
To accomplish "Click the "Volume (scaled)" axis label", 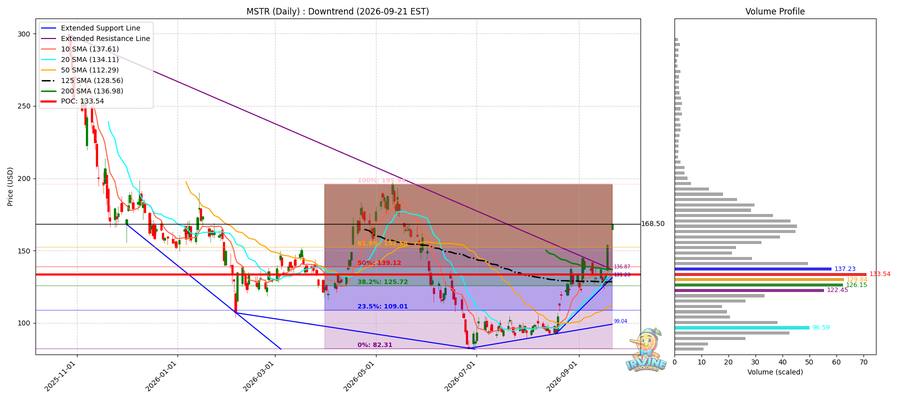I will pos(775,372).
